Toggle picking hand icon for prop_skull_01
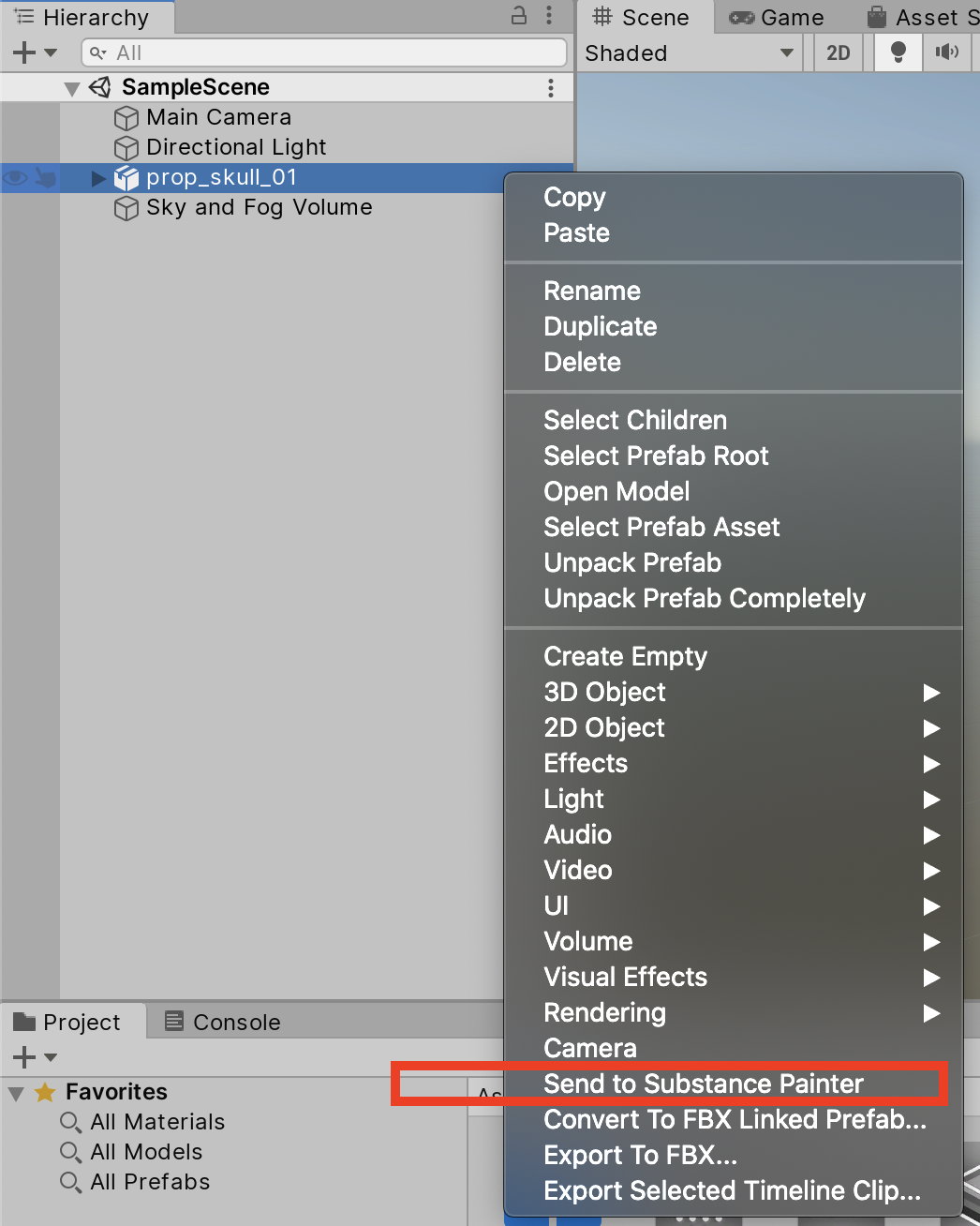The image size is (980, 1226). 45,177
